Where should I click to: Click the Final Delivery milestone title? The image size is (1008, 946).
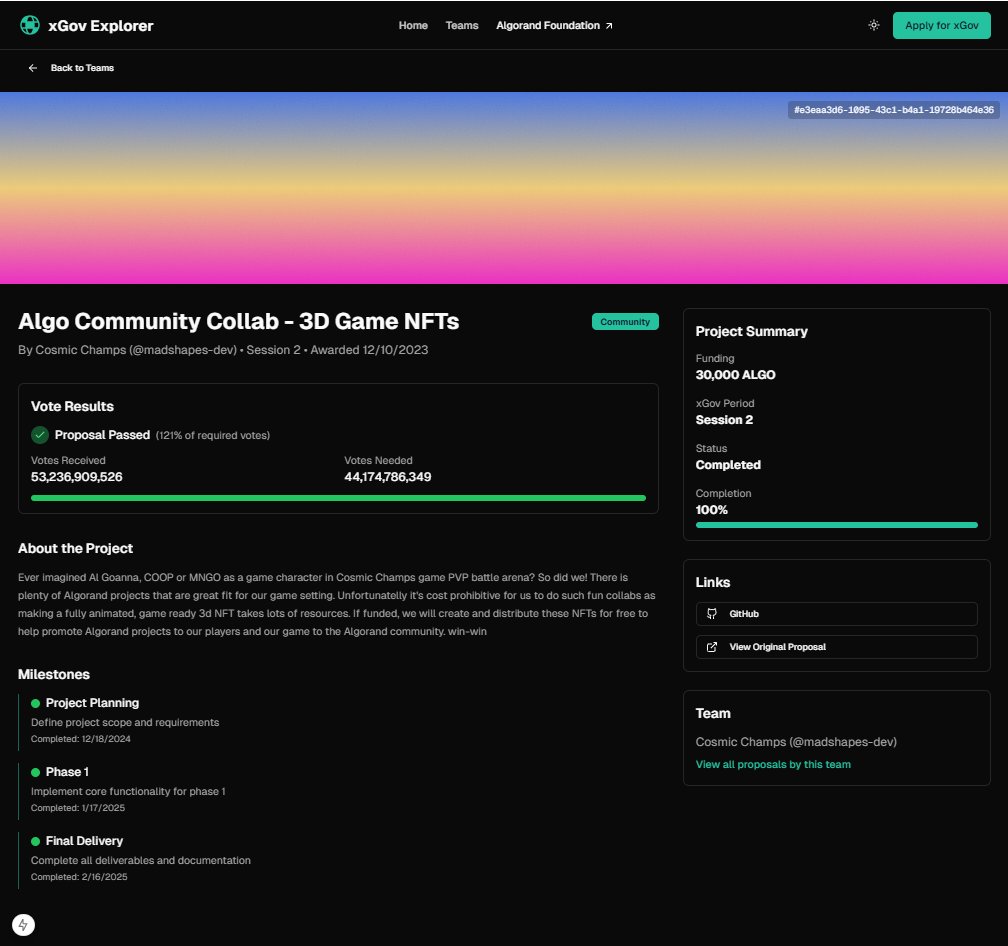pos(84,841)
